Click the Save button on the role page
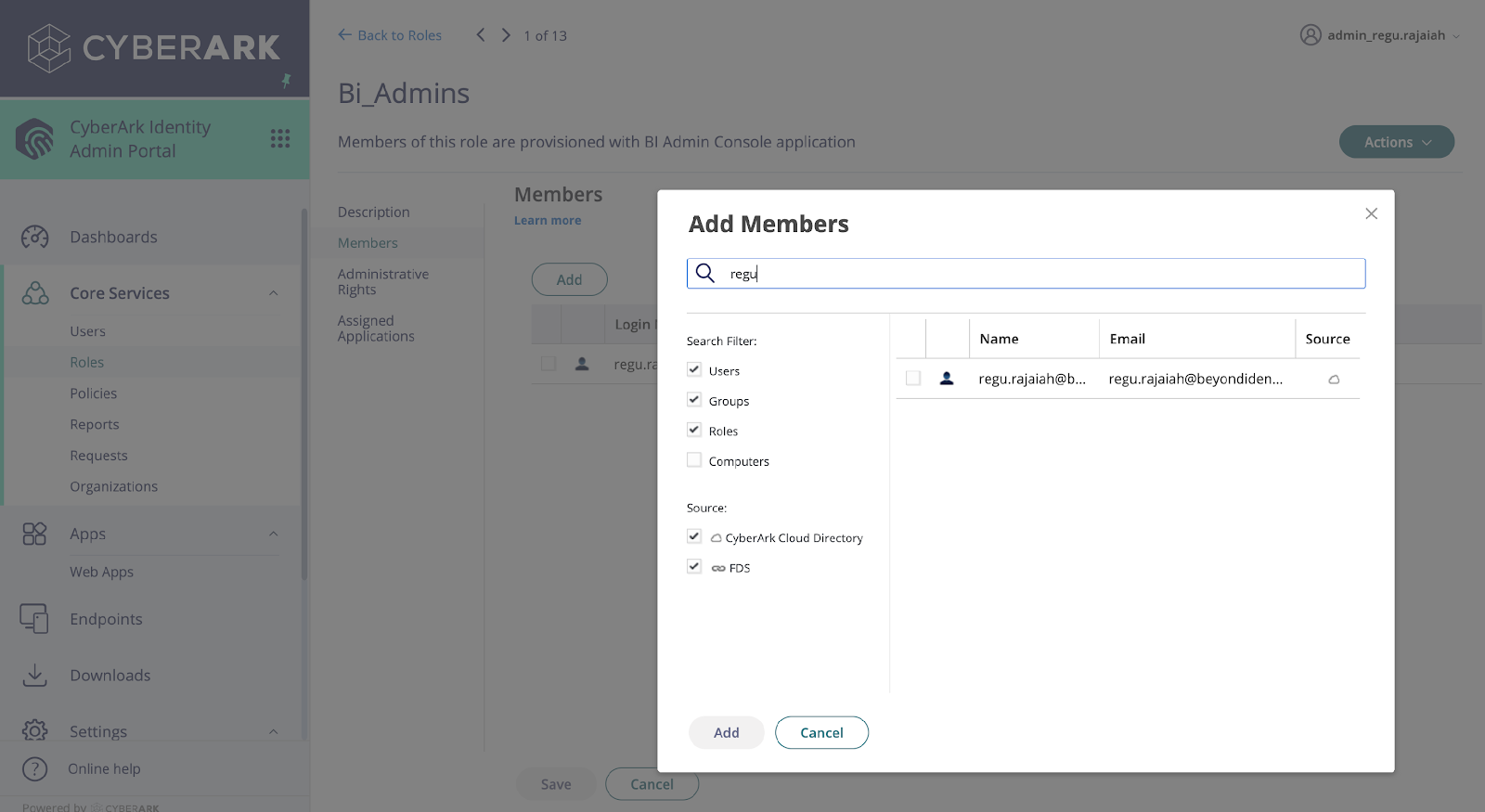 click(x=556, y=784)
